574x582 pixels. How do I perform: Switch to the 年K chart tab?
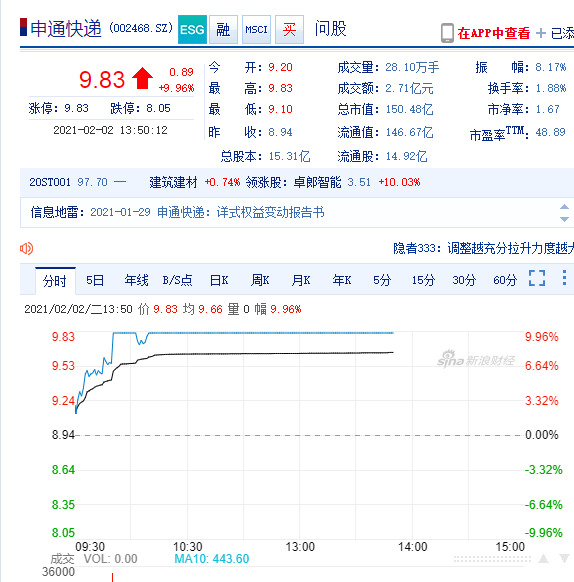tap(342, 280)
